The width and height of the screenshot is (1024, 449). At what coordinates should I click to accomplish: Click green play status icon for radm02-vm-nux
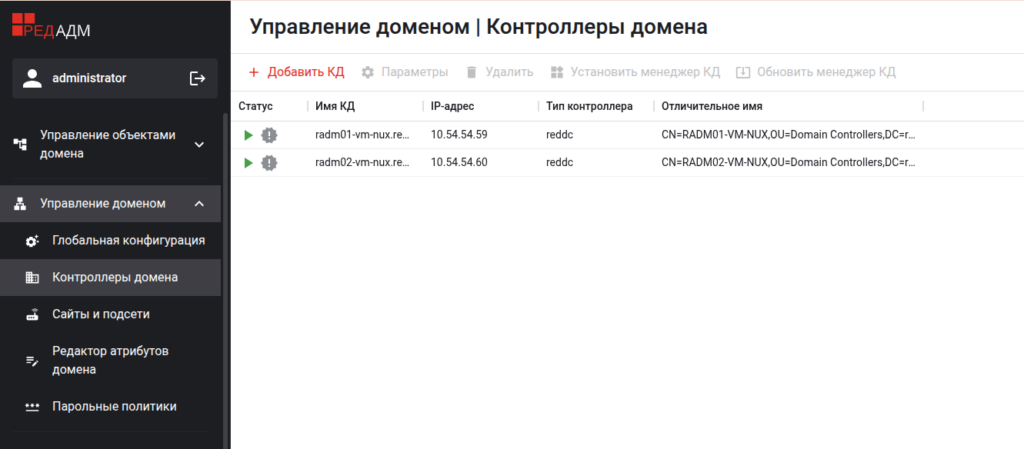[248, 163]
